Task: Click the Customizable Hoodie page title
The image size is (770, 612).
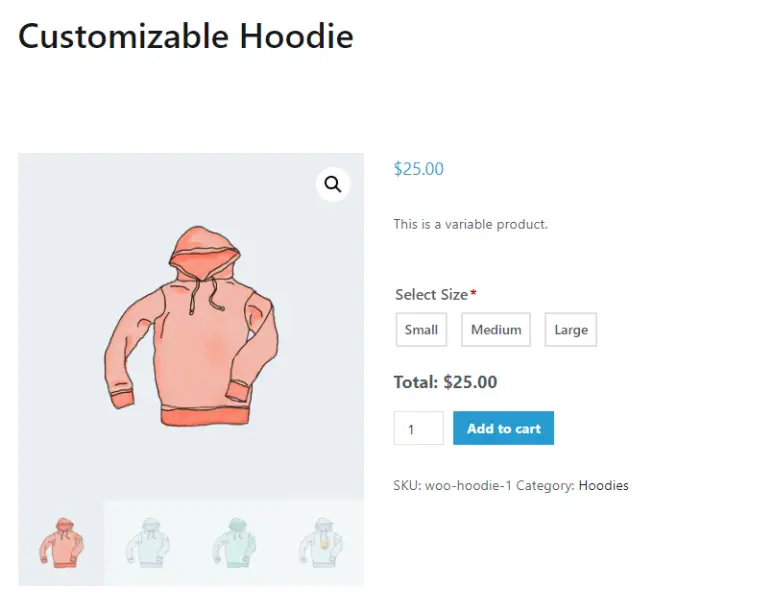Action: (186, 36)
